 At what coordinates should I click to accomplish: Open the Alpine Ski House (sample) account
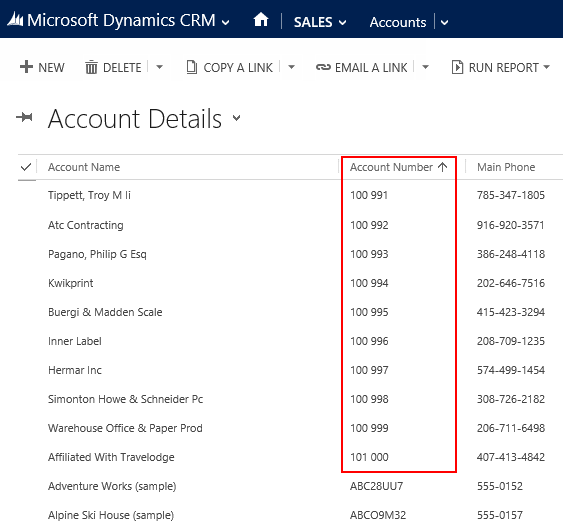click(111, 515)
